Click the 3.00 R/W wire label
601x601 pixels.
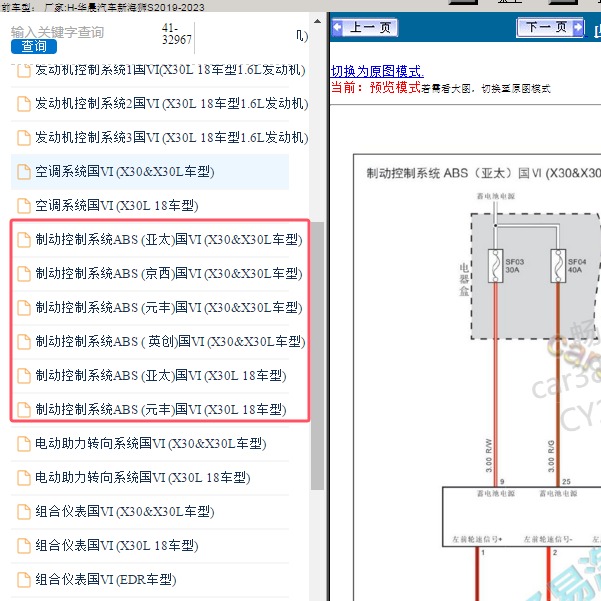(489, 455)
